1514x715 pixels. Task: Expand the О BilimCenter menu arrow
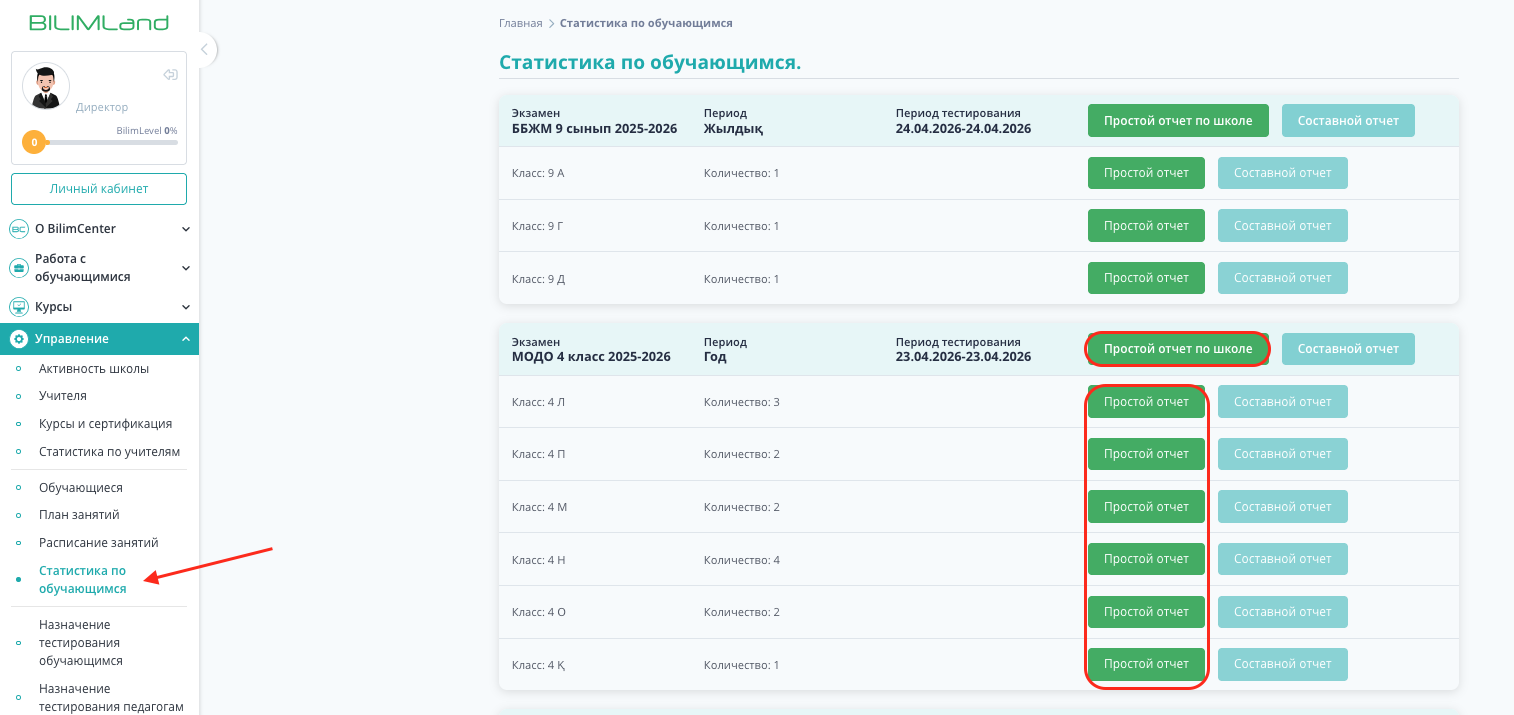click(x=186, y=229)
